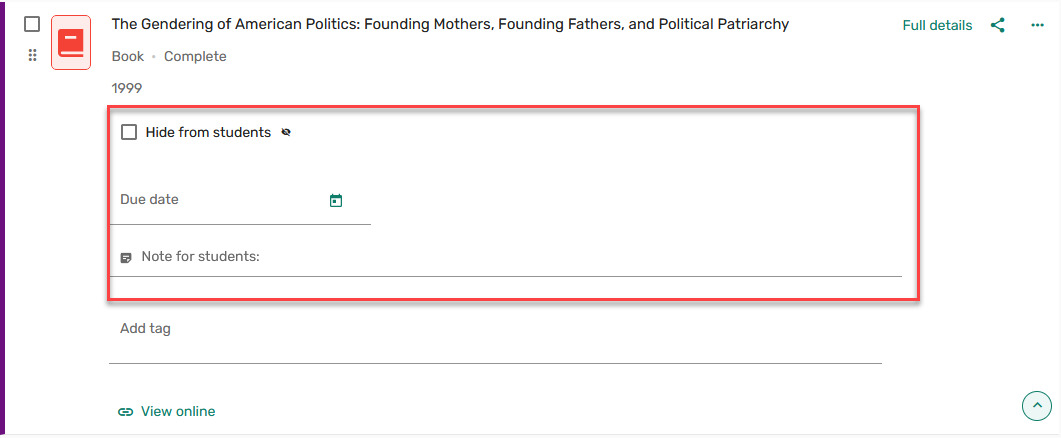This screenshot has width=1061, height=438.
Task: Open the Gendering of American Politics title
Action: pos(450,24)
